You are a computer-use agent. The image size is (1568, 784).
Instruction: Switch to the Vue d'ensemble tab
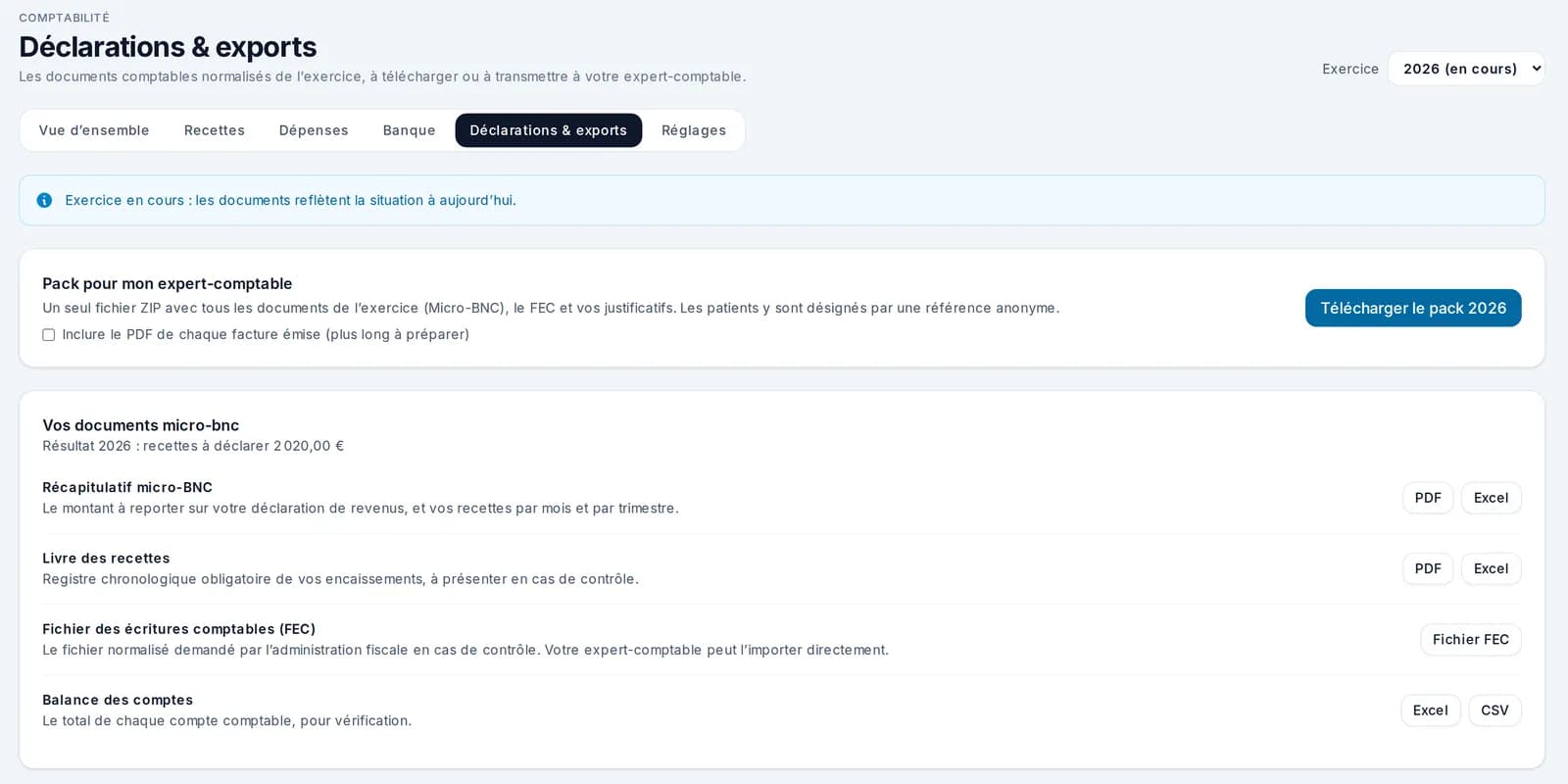click(x=94, y=130)
